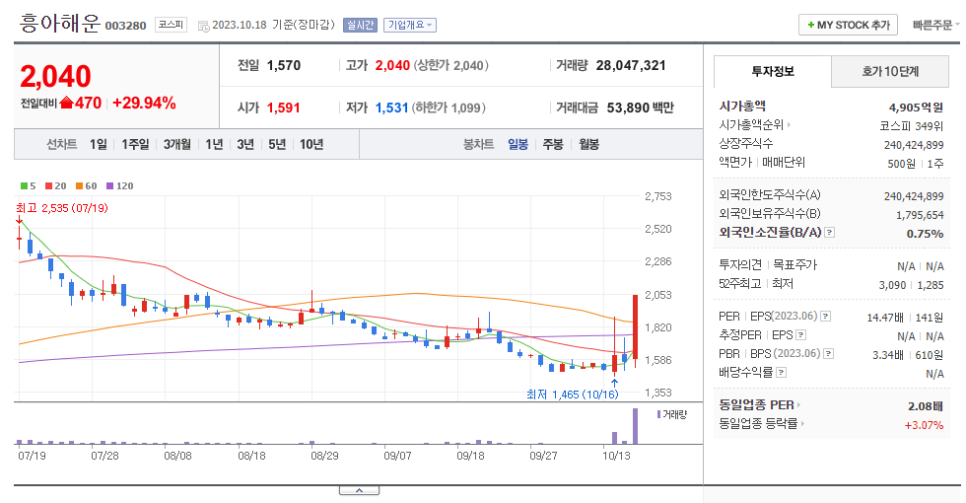This screenshot has height=503, width=966.
Task: Click 거래량 value 28,047,321
Action: point(631,65)
